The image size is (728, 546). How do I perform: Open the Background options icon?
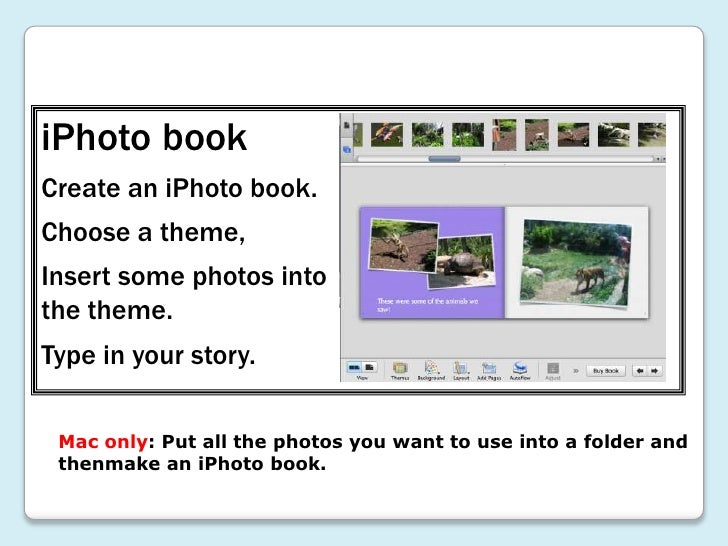point(431,370)
